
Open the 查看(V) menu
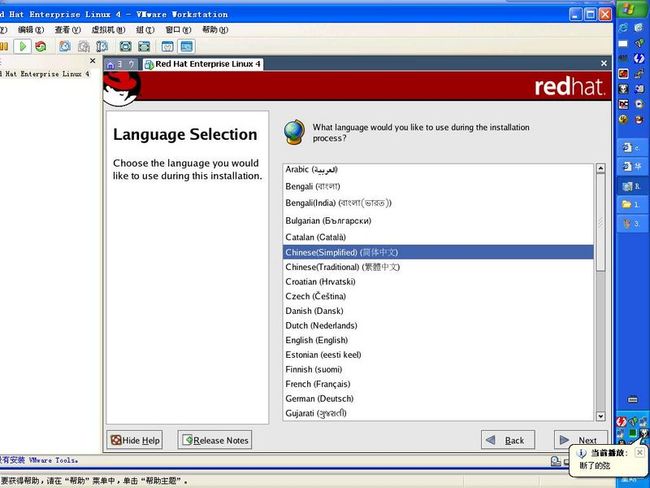[68, 30]
